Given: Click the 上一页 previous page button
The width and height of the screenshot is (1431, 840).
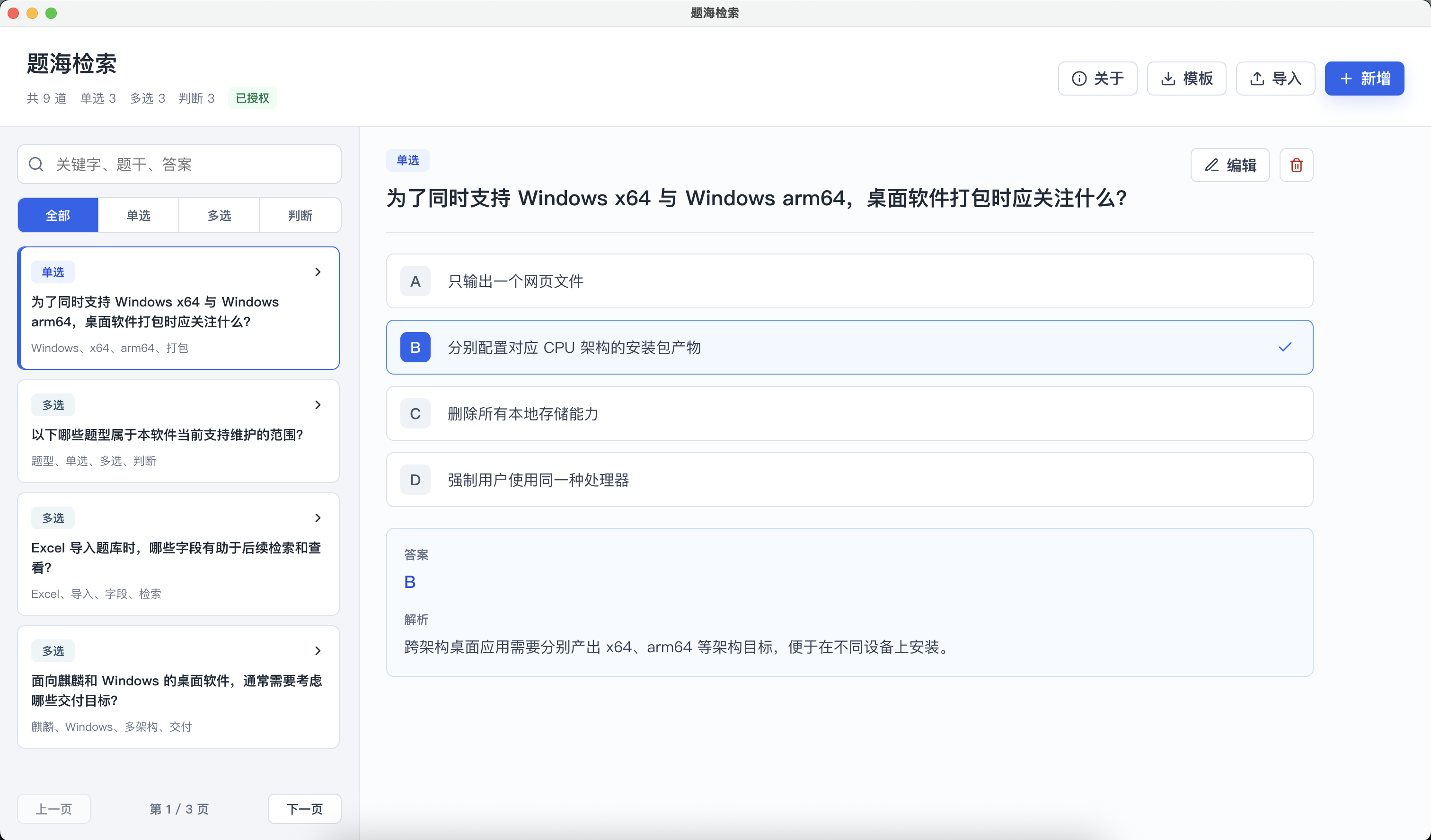Looking at the screenshot, I should [54, 809].
